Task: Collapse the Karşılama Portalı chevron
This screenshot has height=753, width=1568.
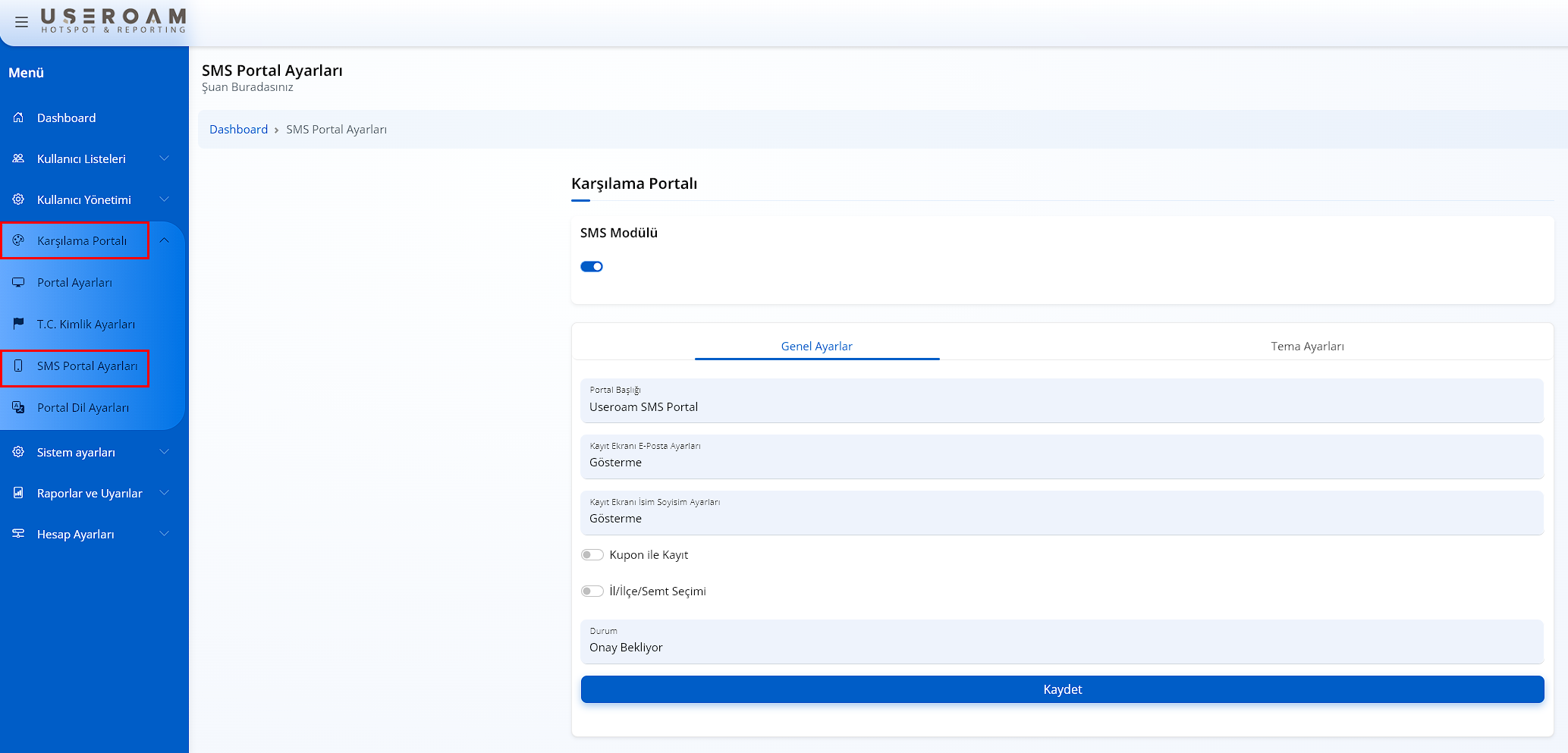Action: coord(164,240)
